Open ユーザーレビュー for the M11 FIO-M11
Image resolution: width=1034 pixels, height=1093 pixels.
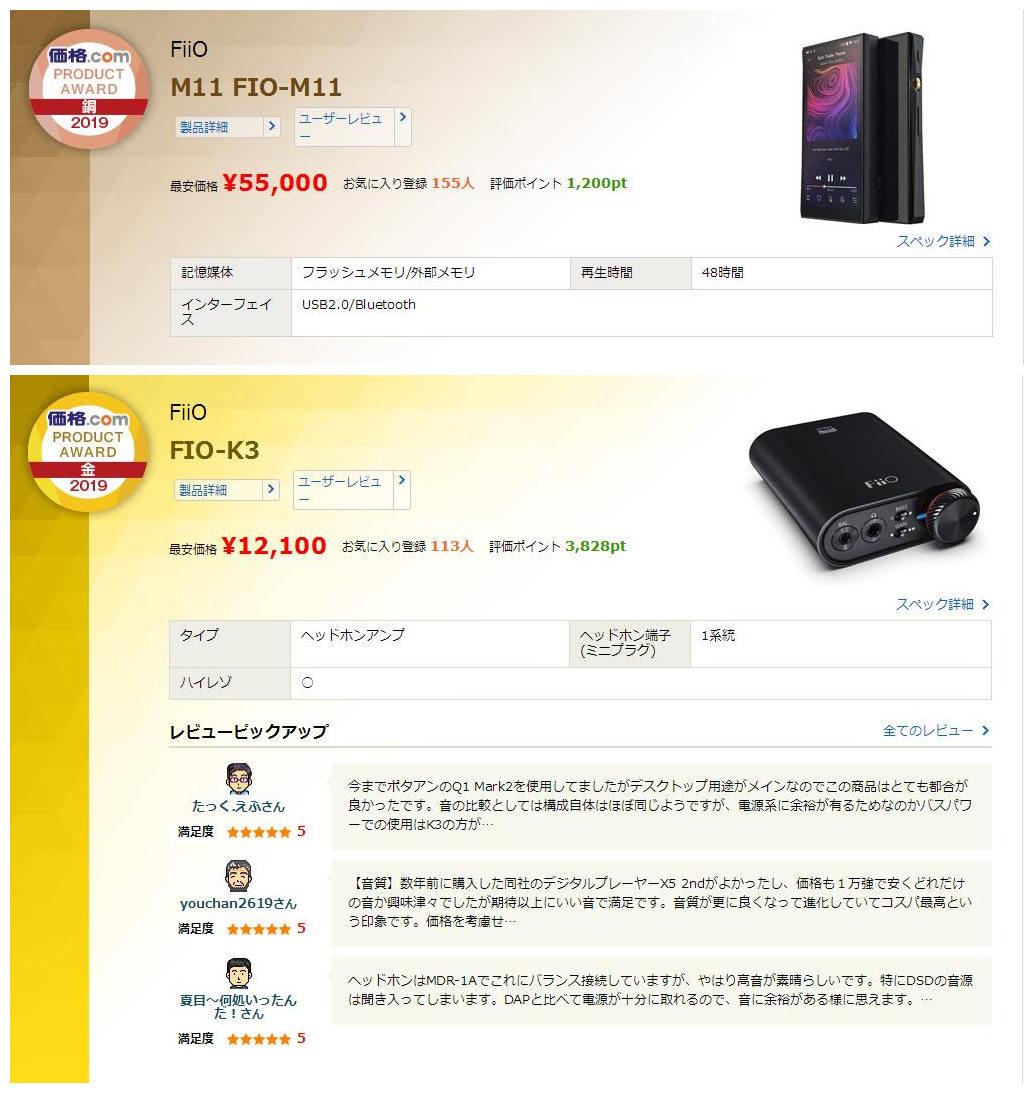(352, 127)
